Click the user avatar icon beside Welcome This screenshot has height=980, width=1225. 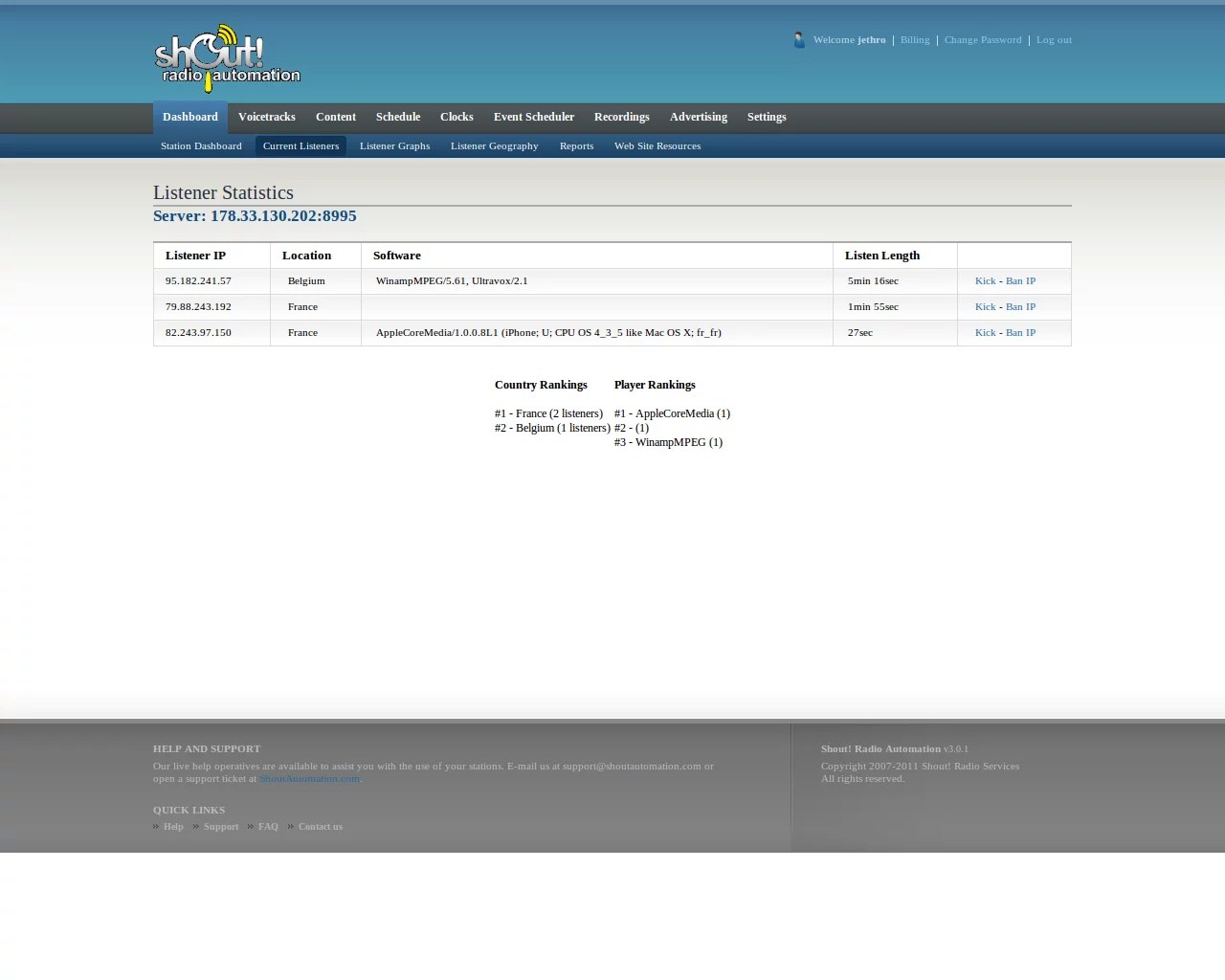[799, 40]
